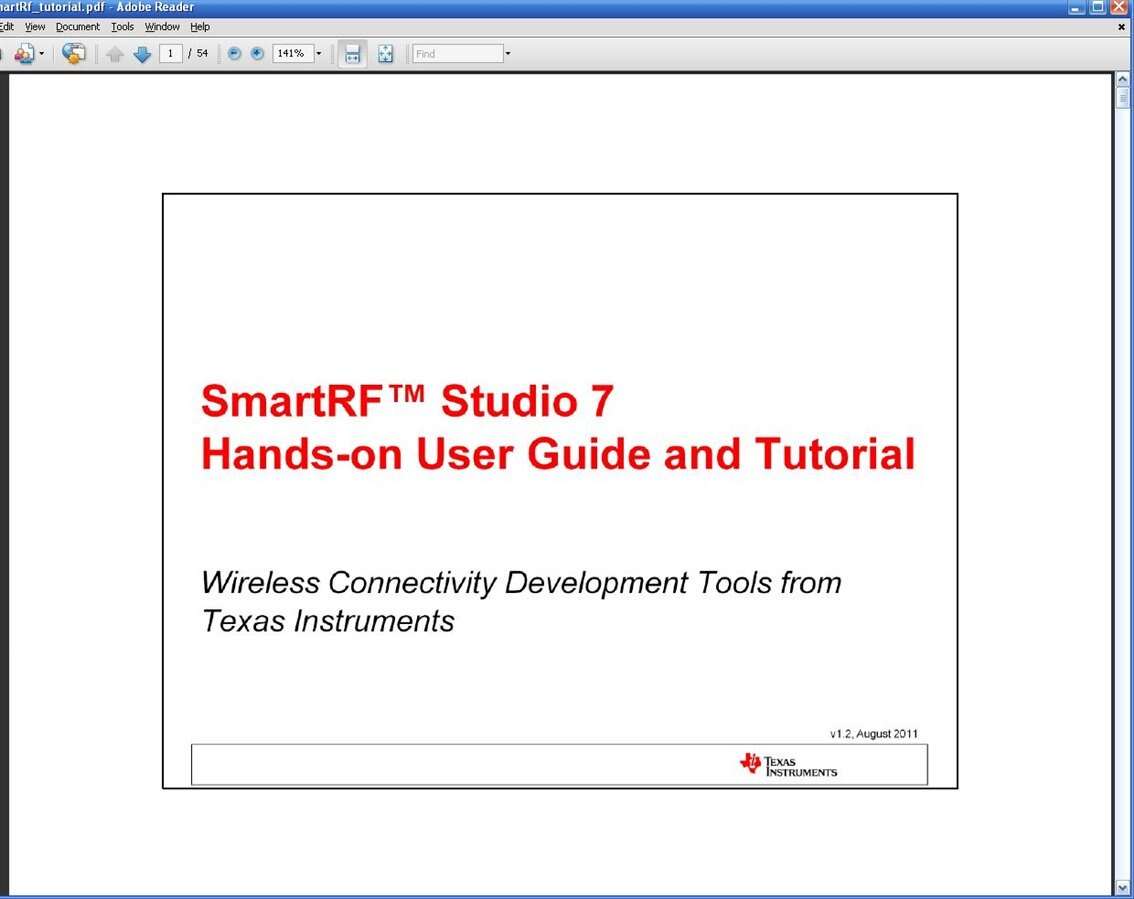1134x899 pixels.
Task: Click 'Hands-on User Guide and Tutorial' heading
Action: click(558, 453)
